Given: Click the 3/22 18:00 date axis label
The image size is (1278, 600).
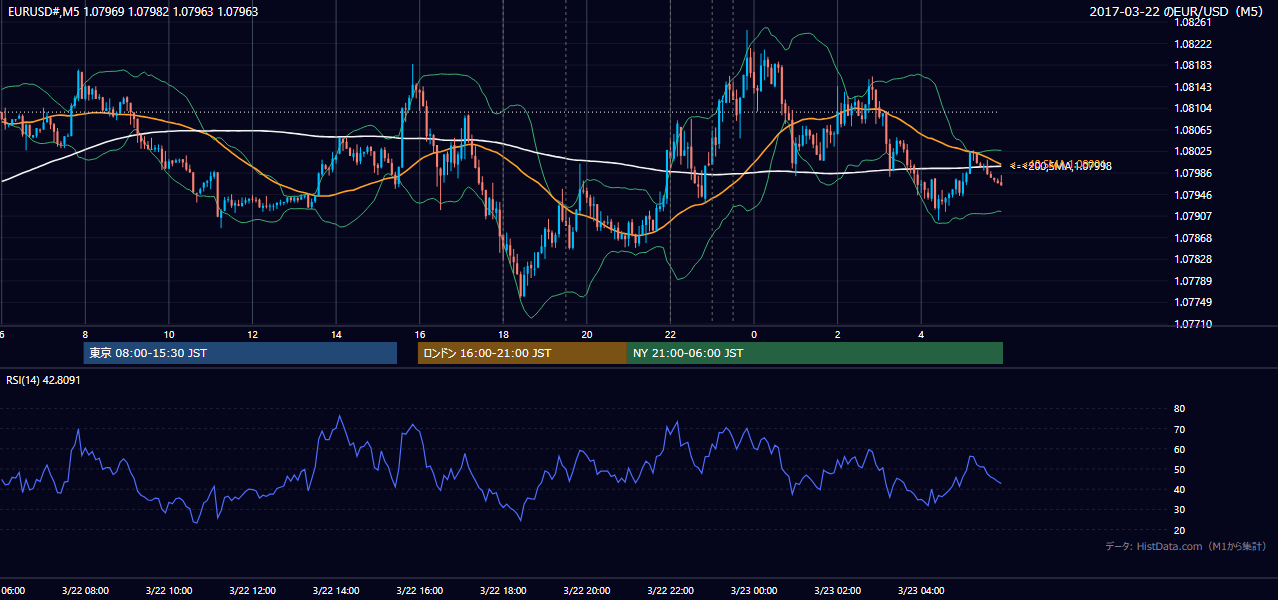Looking at the screenshot, I should point(503,591).
